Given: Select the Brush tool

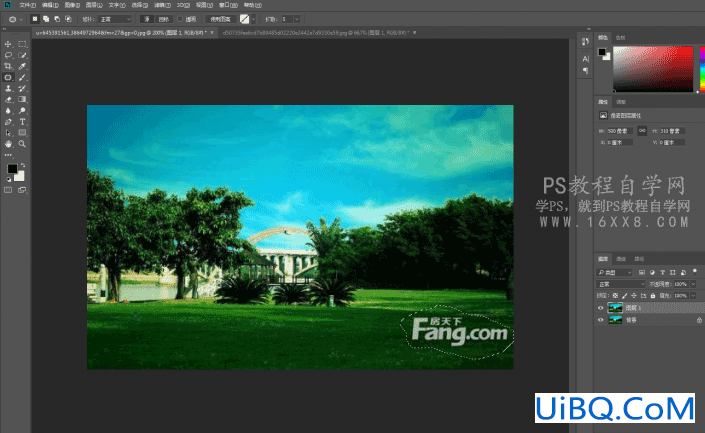Looking at the screenshot, I should click(x=22, y=77).
